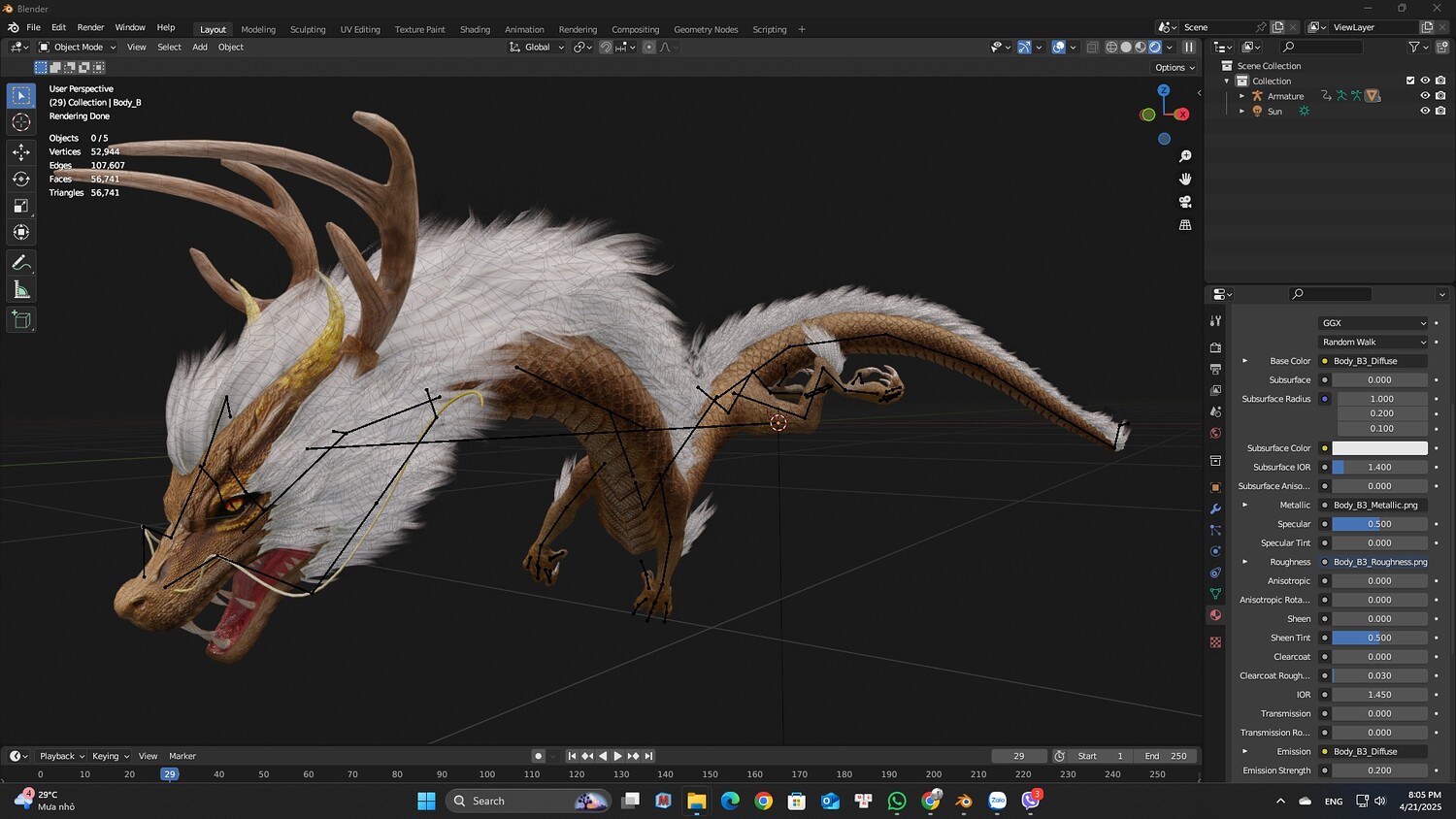1456x819 pixels.
Task: Select the Measure tool
Action: click(x=21, y=290)
